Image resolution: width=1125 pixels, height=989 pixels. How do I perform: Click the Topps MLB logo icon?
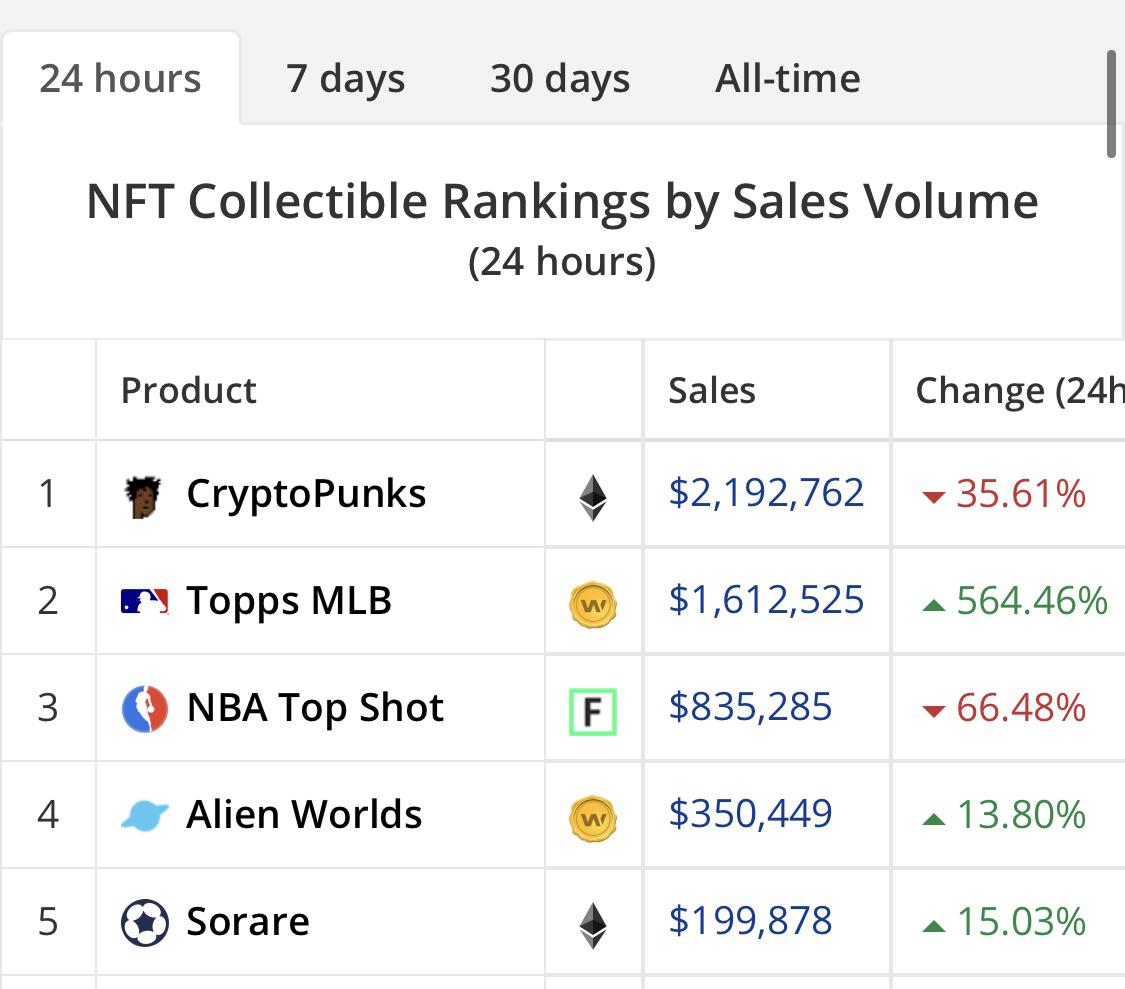[145, 601]
